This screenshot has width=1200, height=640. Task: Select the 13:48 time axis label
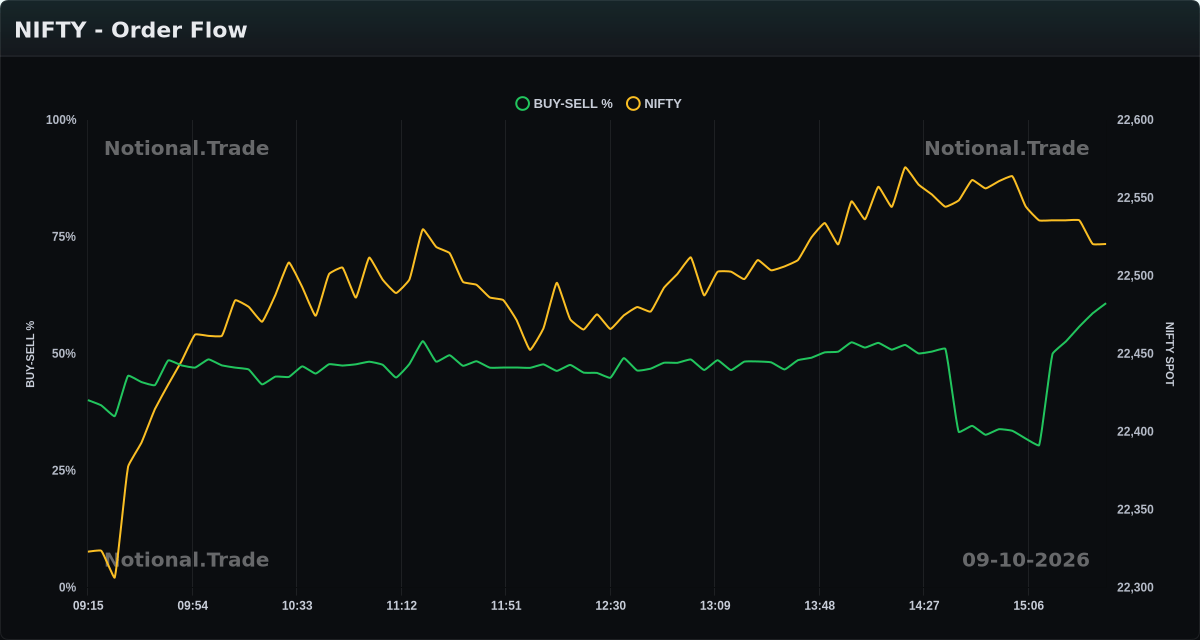[819, 606]
